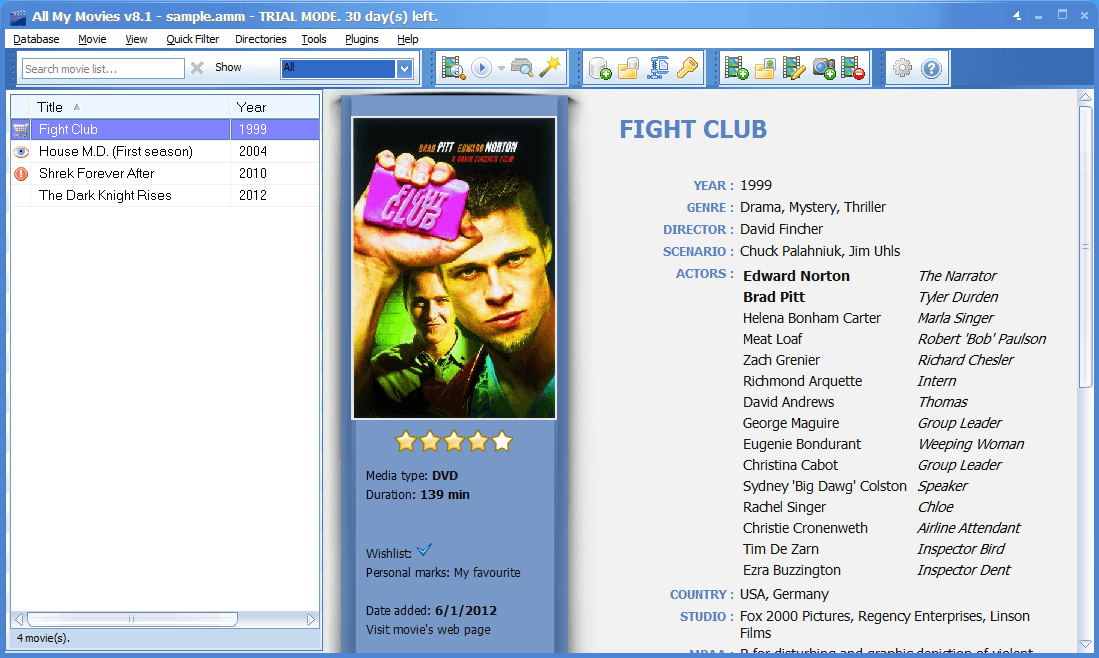Click the red alert icon beside Shrek Forever After

[x=21, y=174]
